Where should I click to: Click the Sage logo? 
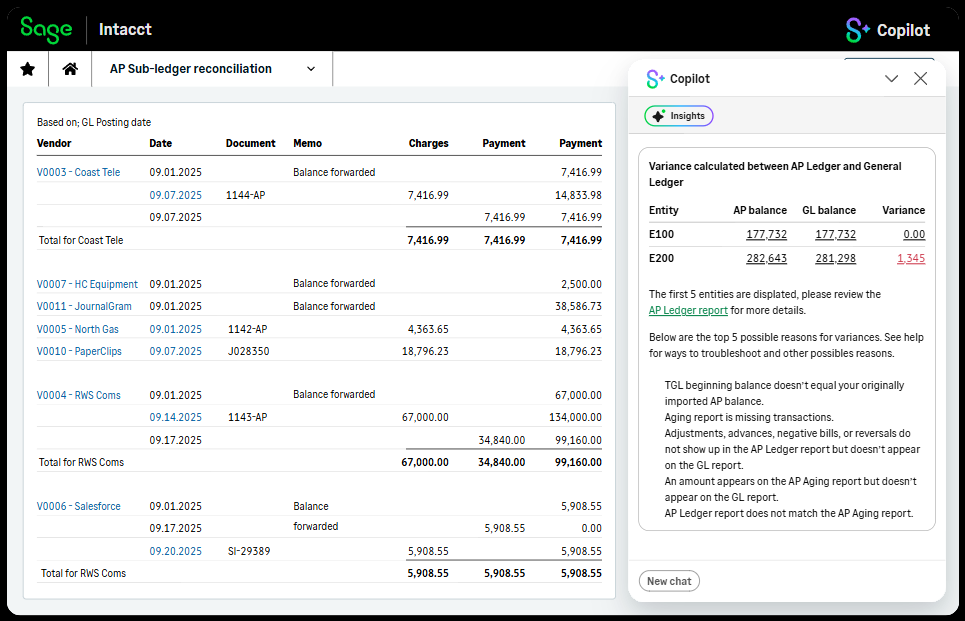(46, 29)
